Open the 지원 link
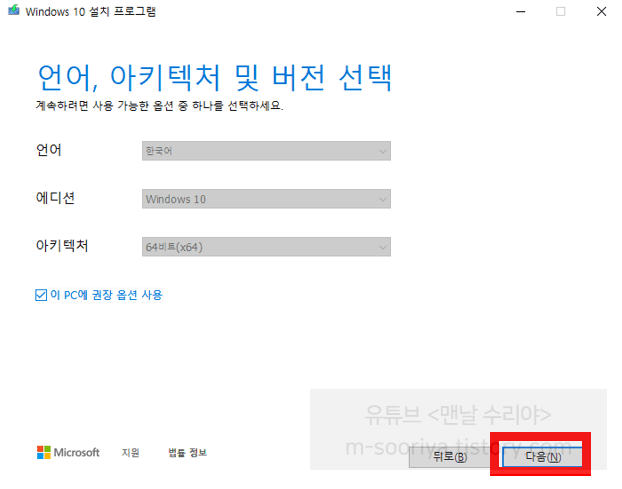This screenshot has width=622, height=489. click(x=131, y=453)
